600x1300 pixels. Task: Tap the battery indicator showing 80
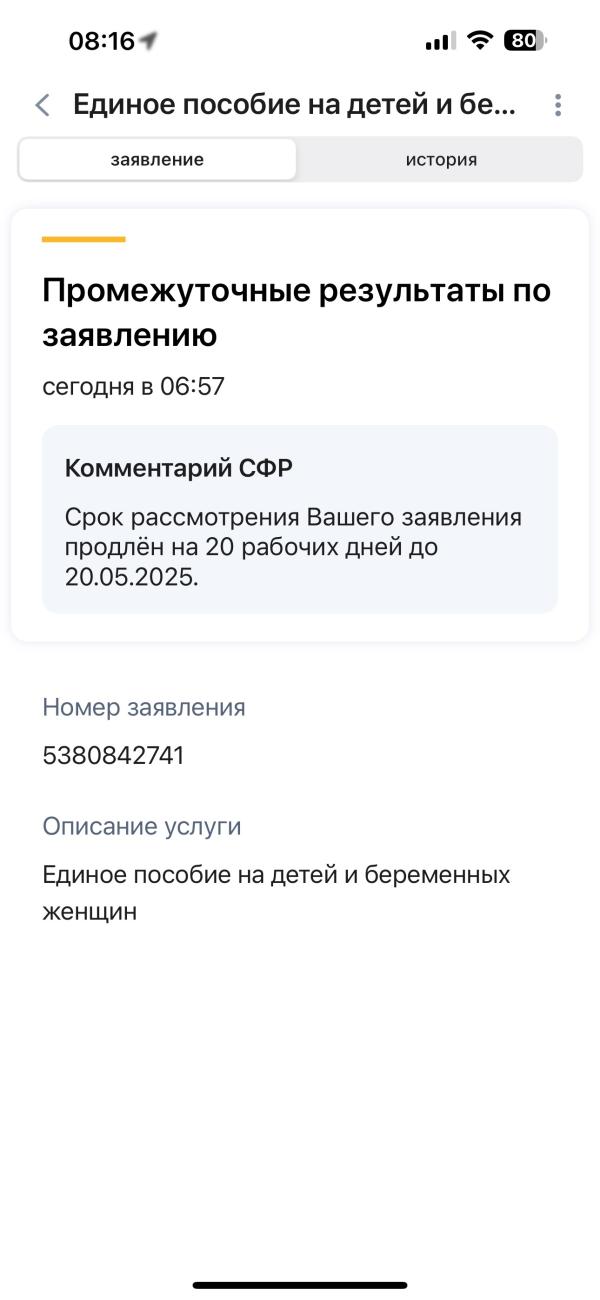click(526, 41)
